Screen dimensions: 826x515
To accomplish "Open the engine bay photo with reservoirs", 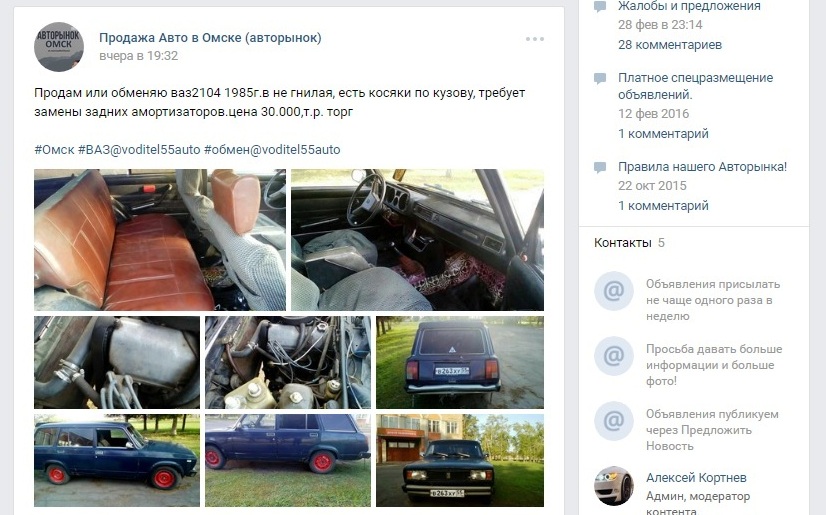I will click(x=288, y=362).
